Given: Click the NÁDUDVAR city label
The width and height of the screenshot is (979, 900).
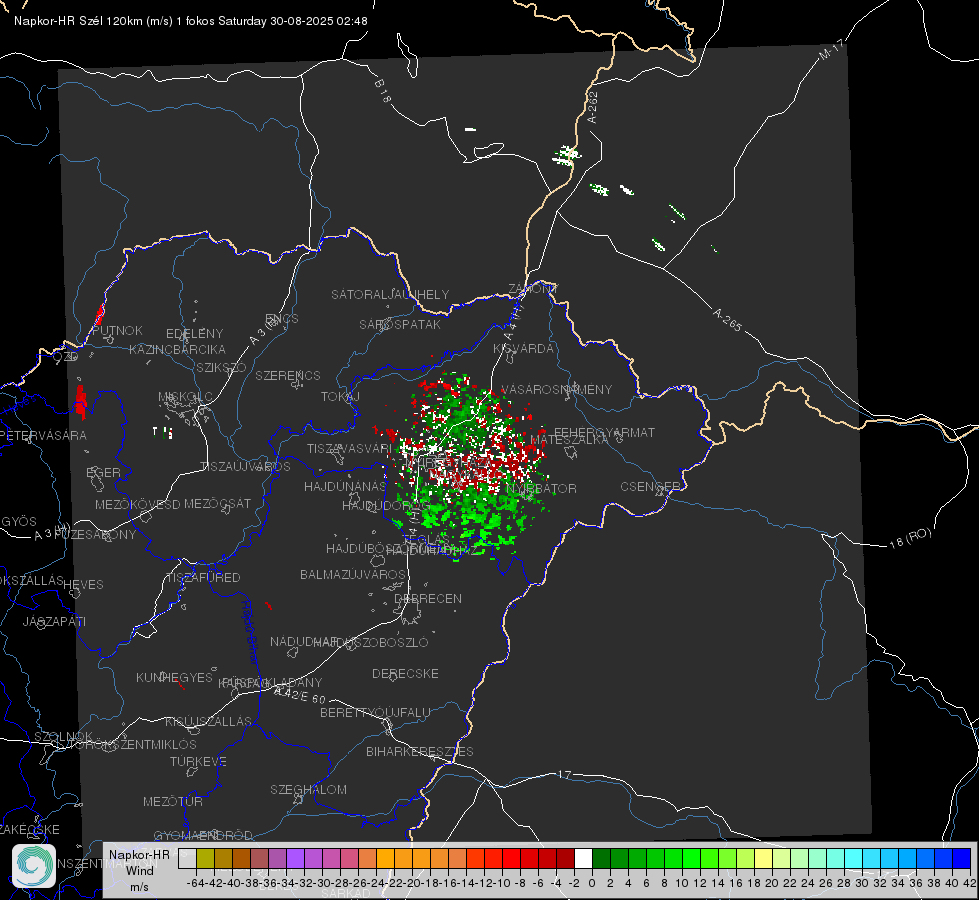Looking at the screenshot, I should tap(304, 642).
